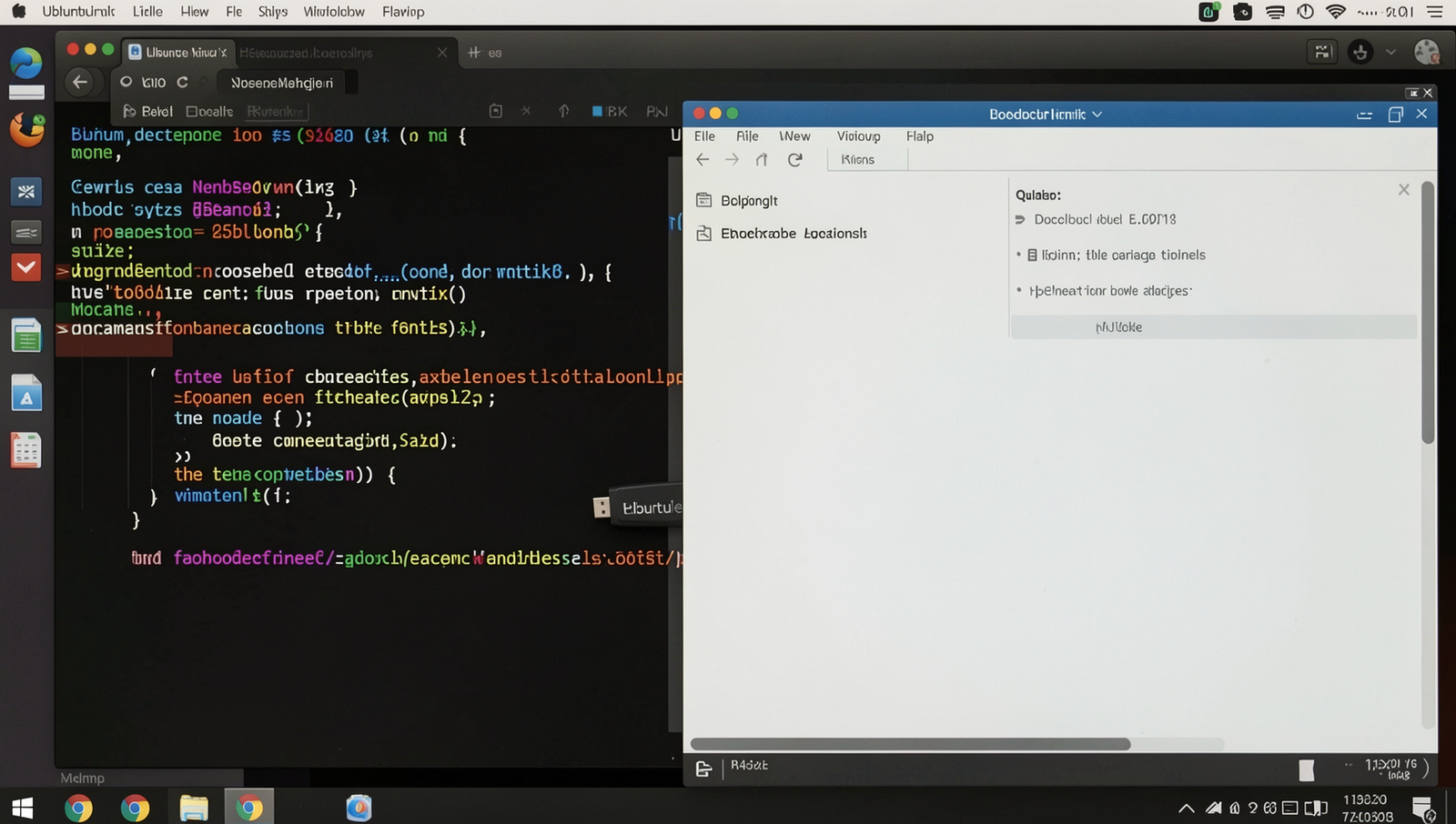Open the Windows Start button
This screenshot has width=1456, height=824.
pos(22,808)
